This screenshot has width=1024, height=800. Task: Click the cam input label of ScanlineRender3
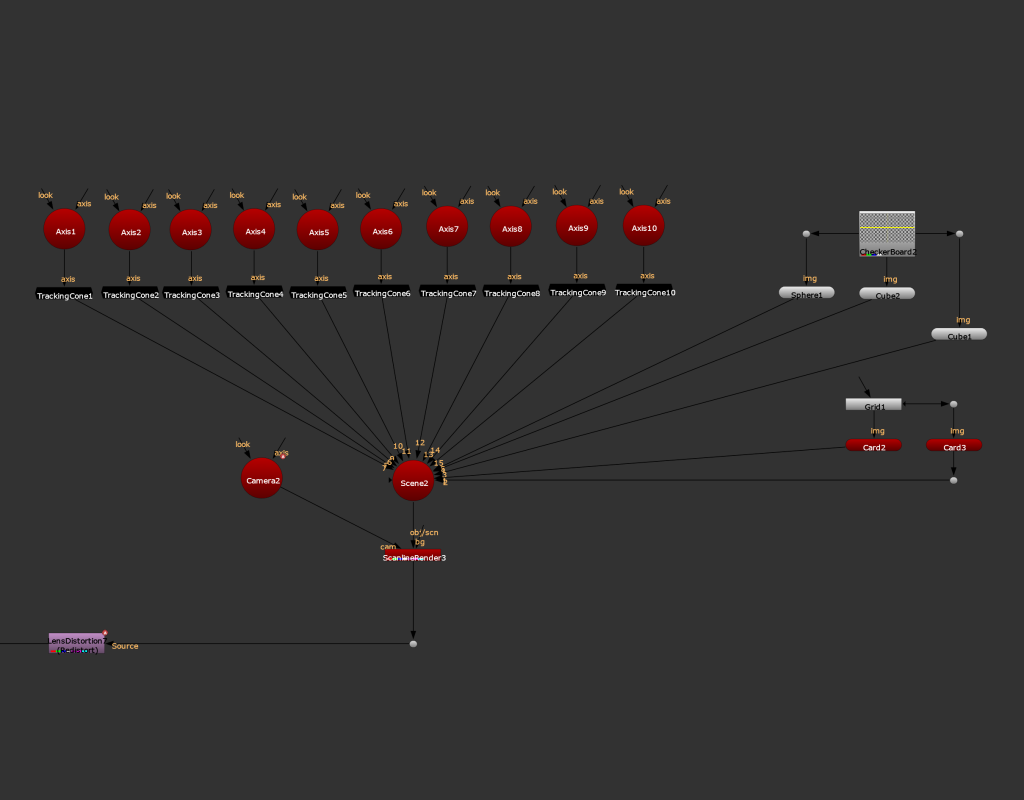388,547
